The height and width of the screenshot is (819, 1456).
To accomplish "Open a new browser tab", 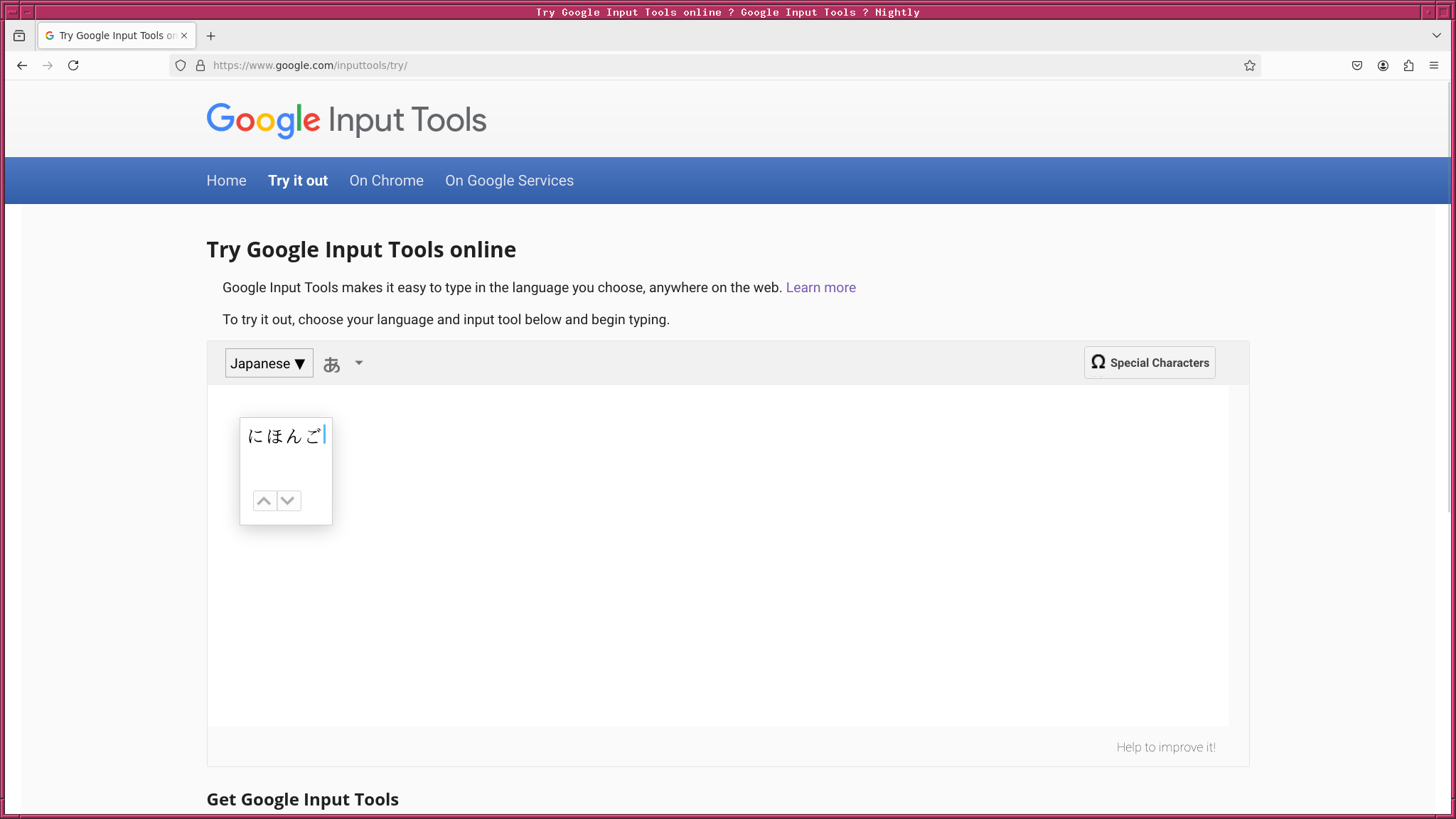I will (210, 36).
